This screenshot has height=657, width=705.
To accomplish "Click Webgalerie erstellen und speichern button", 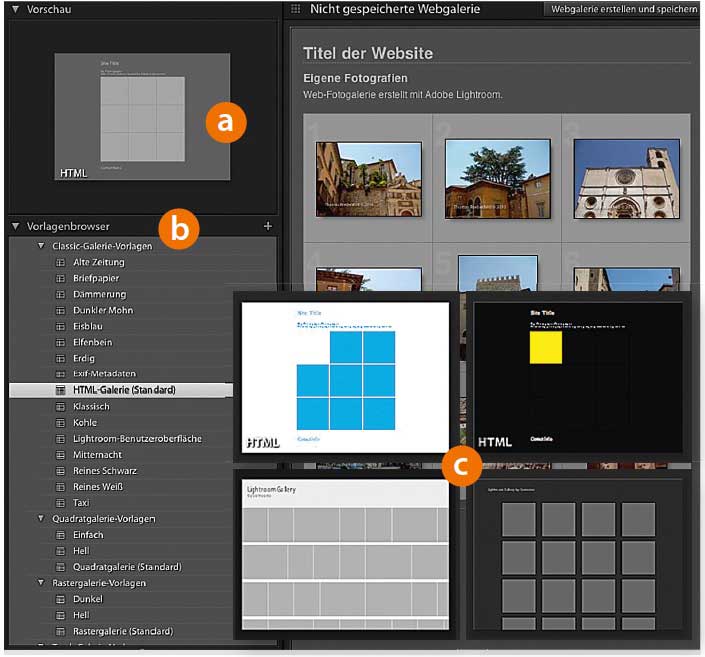I will 622,9.
